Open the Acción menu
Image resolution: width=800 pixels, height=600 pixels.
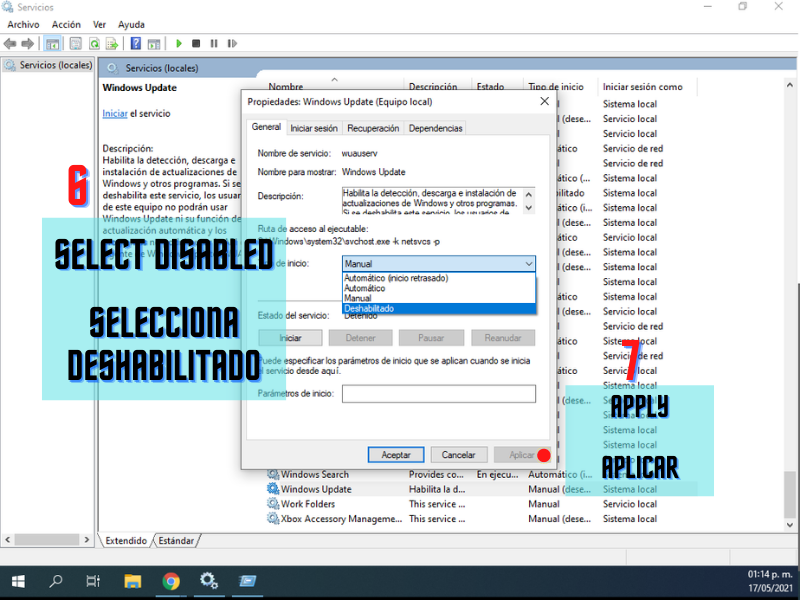66,24
